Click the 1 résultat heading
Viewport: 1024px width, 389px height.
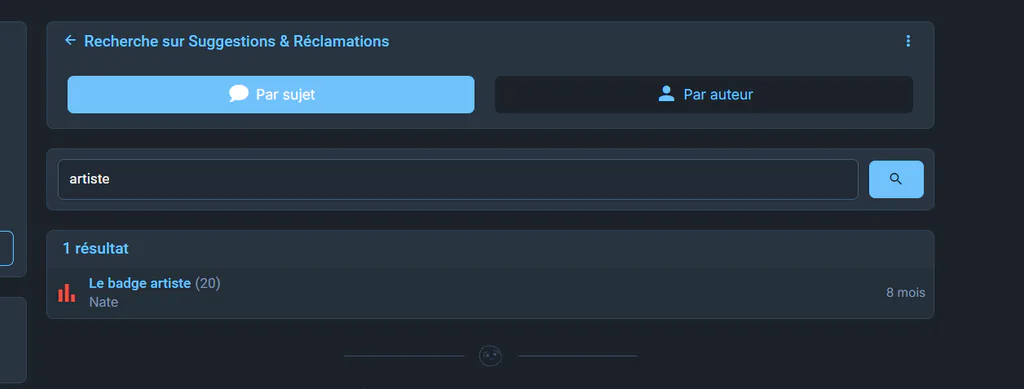(95, 249)
